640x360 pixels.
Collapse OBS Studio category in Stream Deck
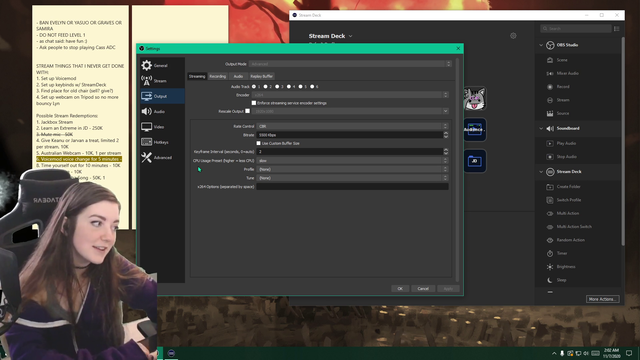point(541,45)
